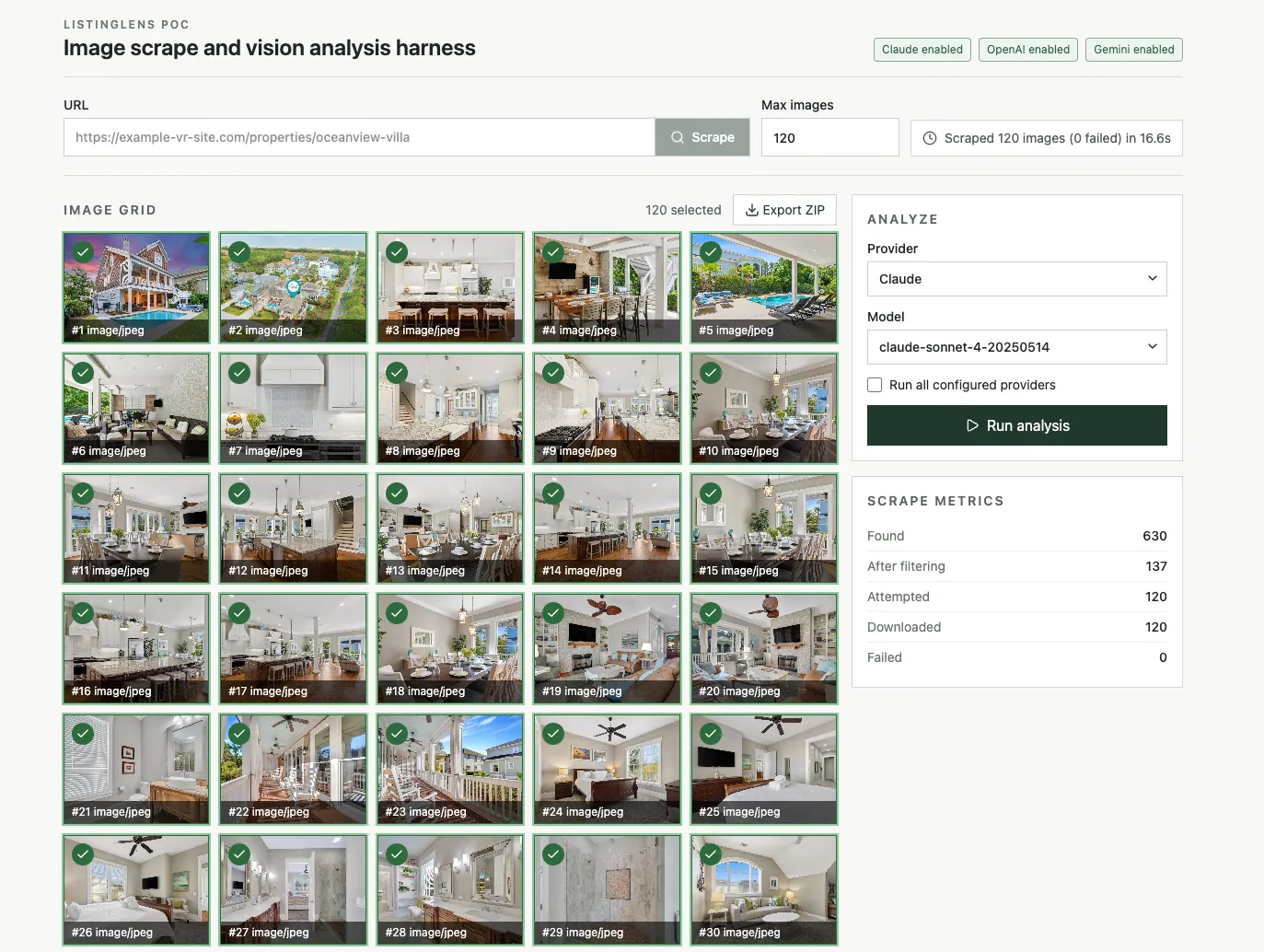The width and height of the screenshot is (1264, 952).
Task: Open the Model dropdown claude-sonnet-4-20250514
Action: tap(1017, 347)
